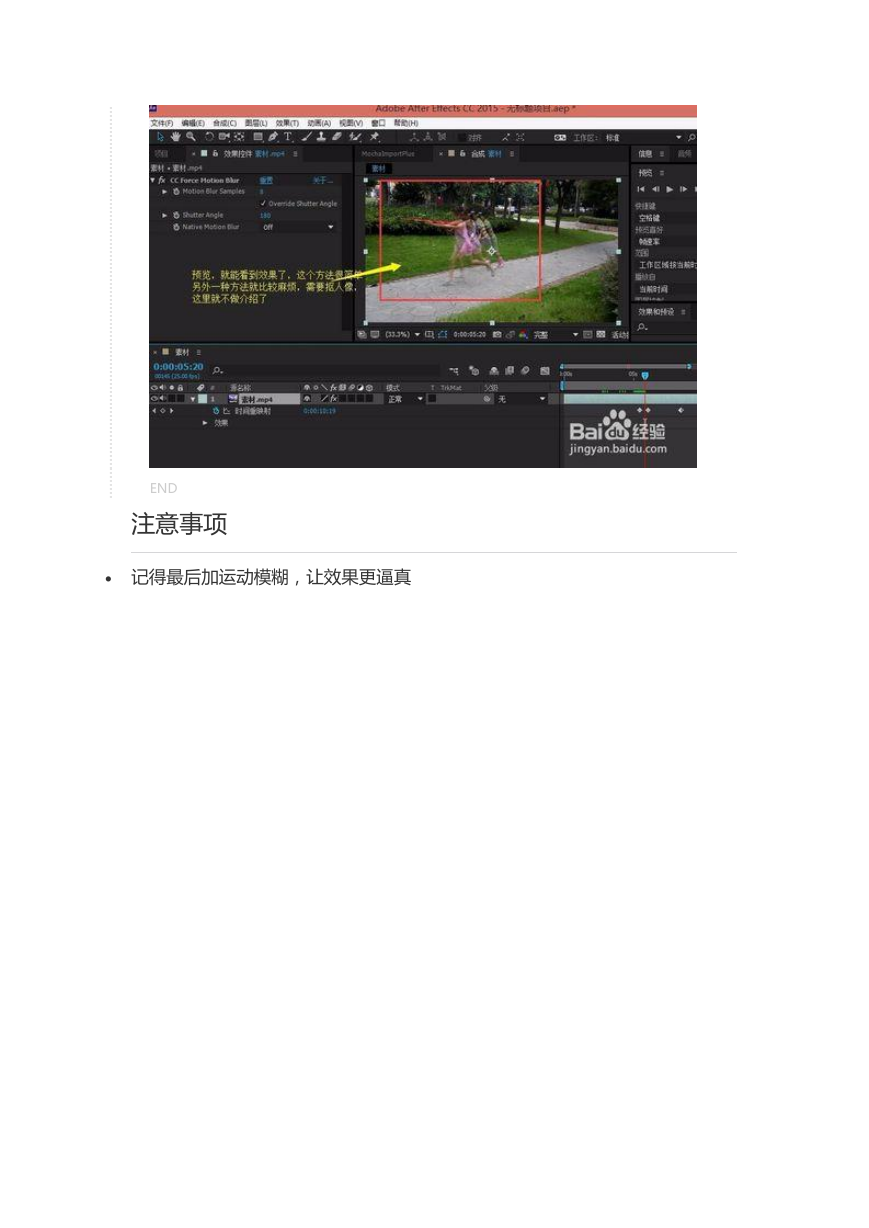Viewport: 869px width, 1228px height.
Task: Open the 编辑(E) menu
Action: [193, 123]
